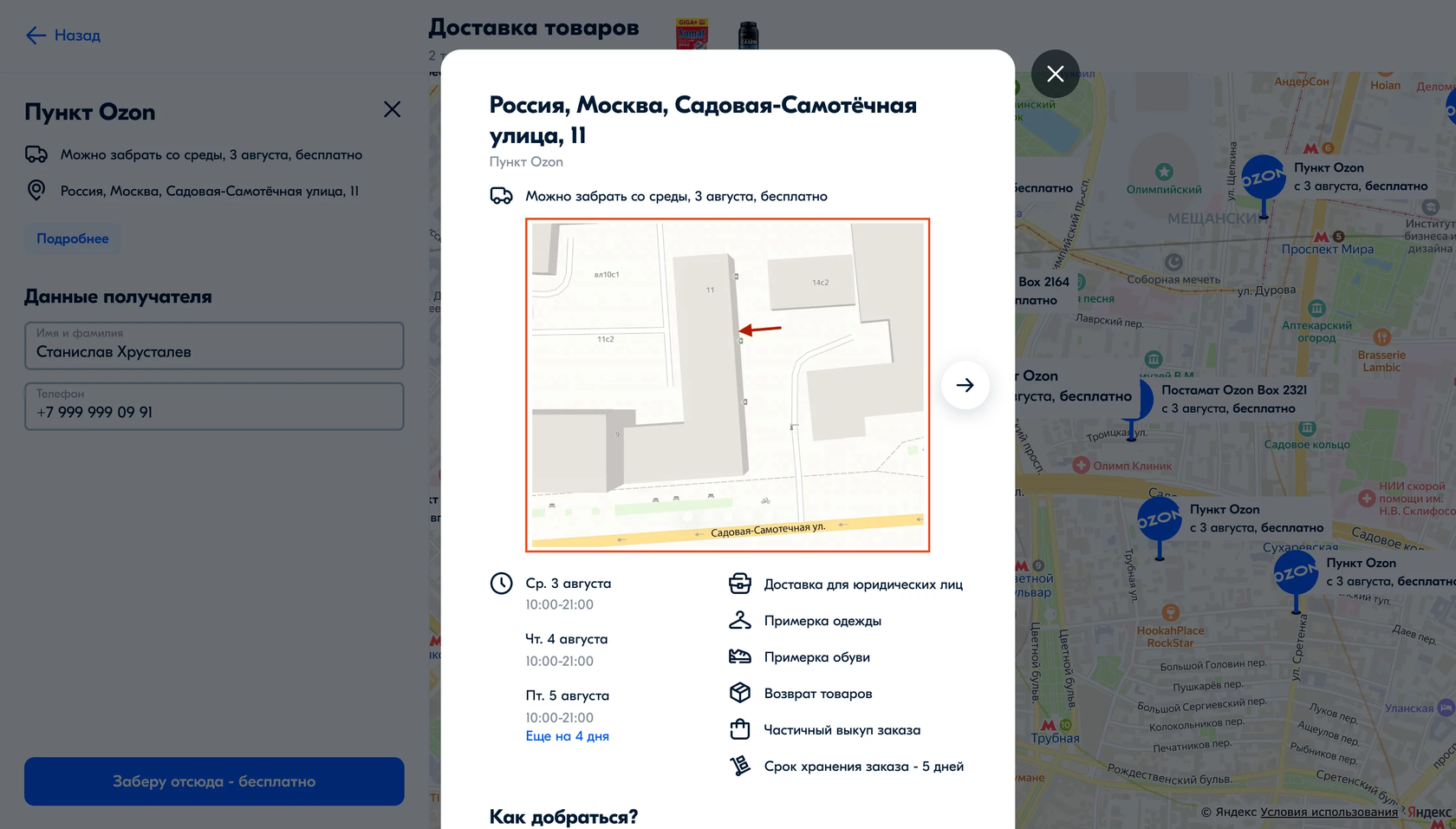Click the shoe icon for Примерка обуви

tap(739, 656)
